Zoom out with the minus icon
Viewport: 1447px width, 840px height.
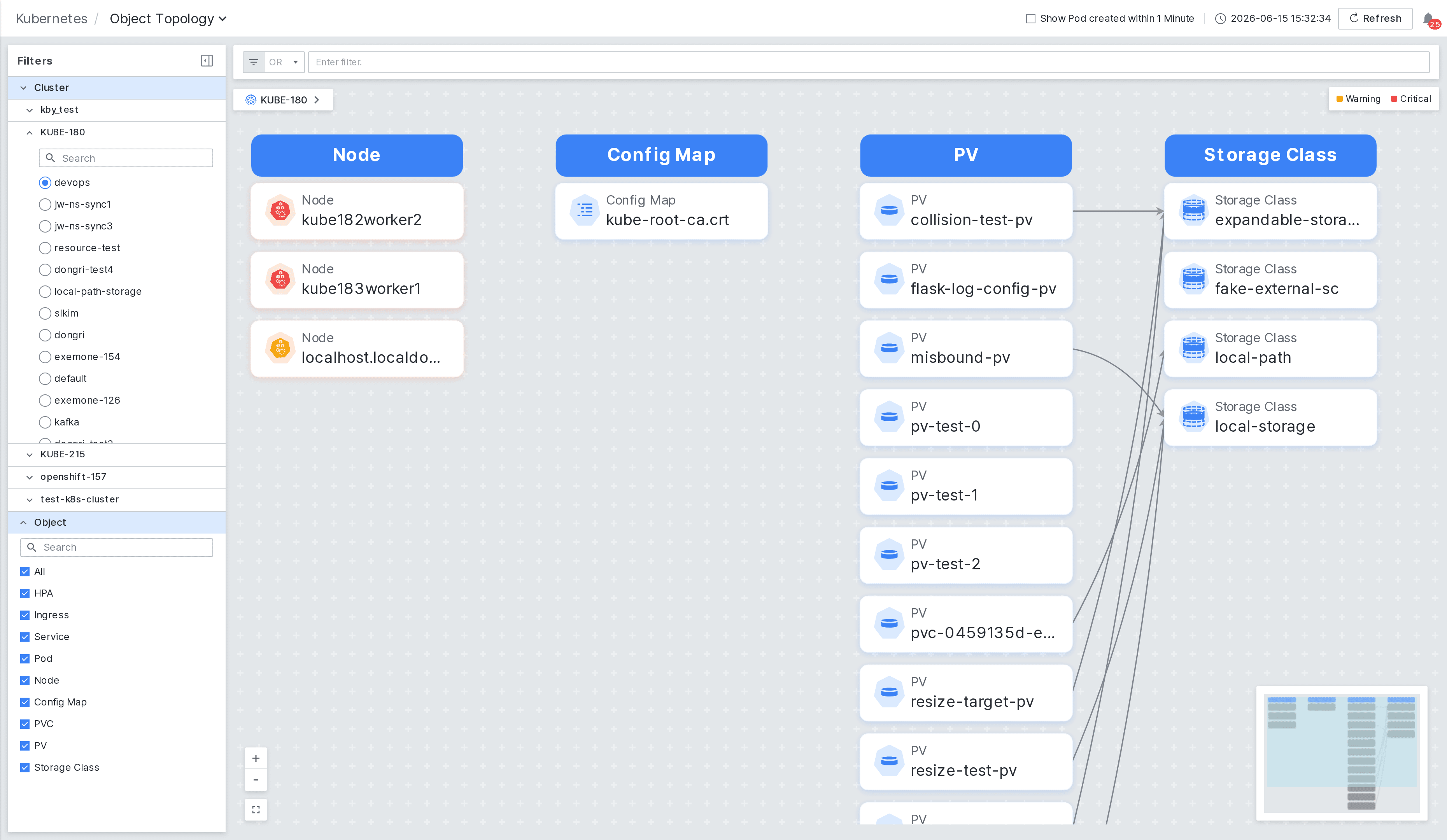click(x=256, y=780)
